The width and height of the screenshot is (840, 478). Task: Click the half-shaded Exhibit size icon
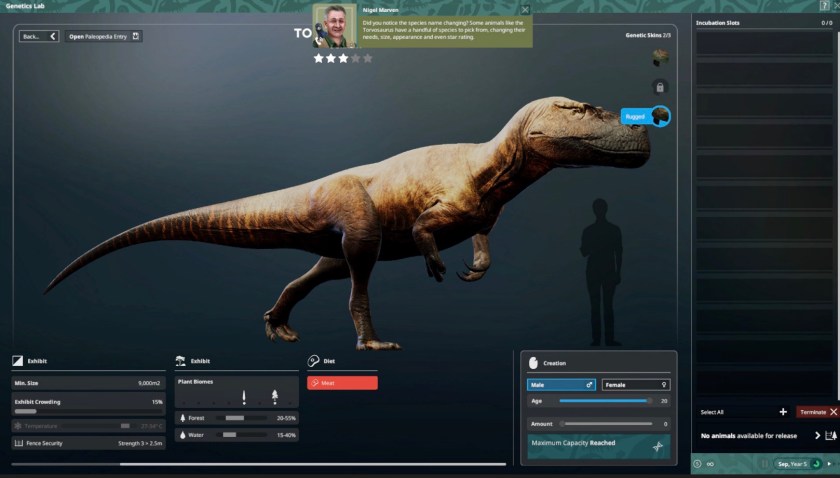pyautogui.click(x=18, y=361)
